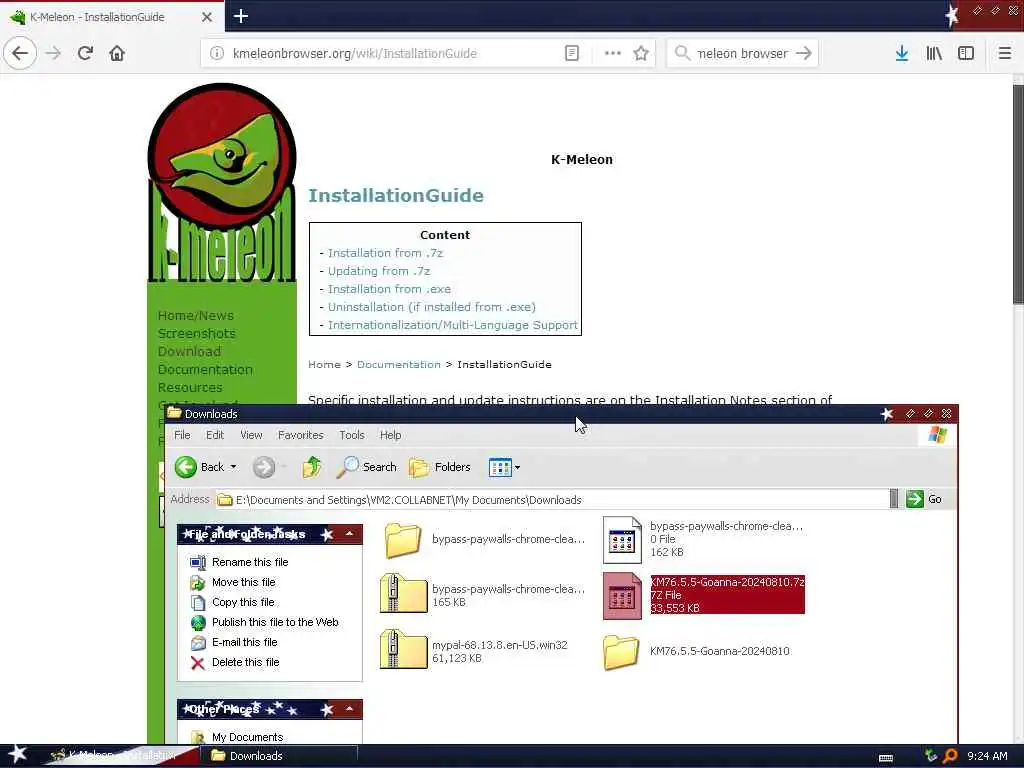Open the Favorites menu in Downloads window
Image resolution: width=1024 pixels, height=768 pixels.
[x=300, y=435]
